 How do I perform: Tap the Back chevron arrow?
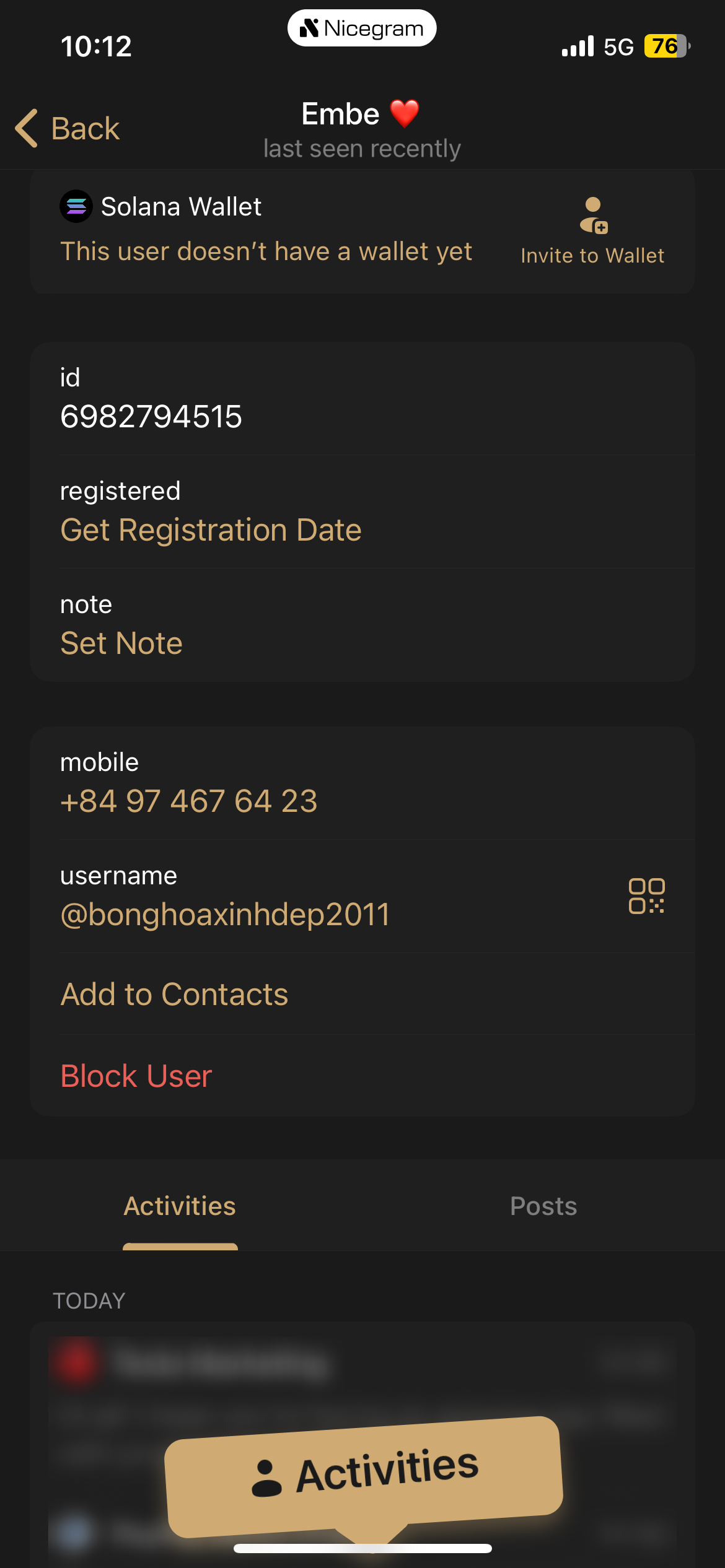[27, 128]
